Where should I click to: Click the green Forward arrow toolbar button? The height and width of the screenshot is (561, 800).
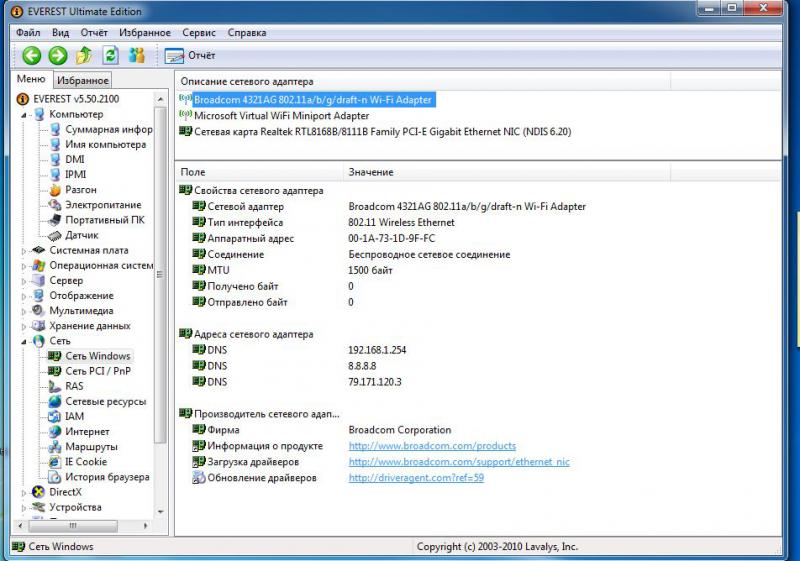(58, 55)
